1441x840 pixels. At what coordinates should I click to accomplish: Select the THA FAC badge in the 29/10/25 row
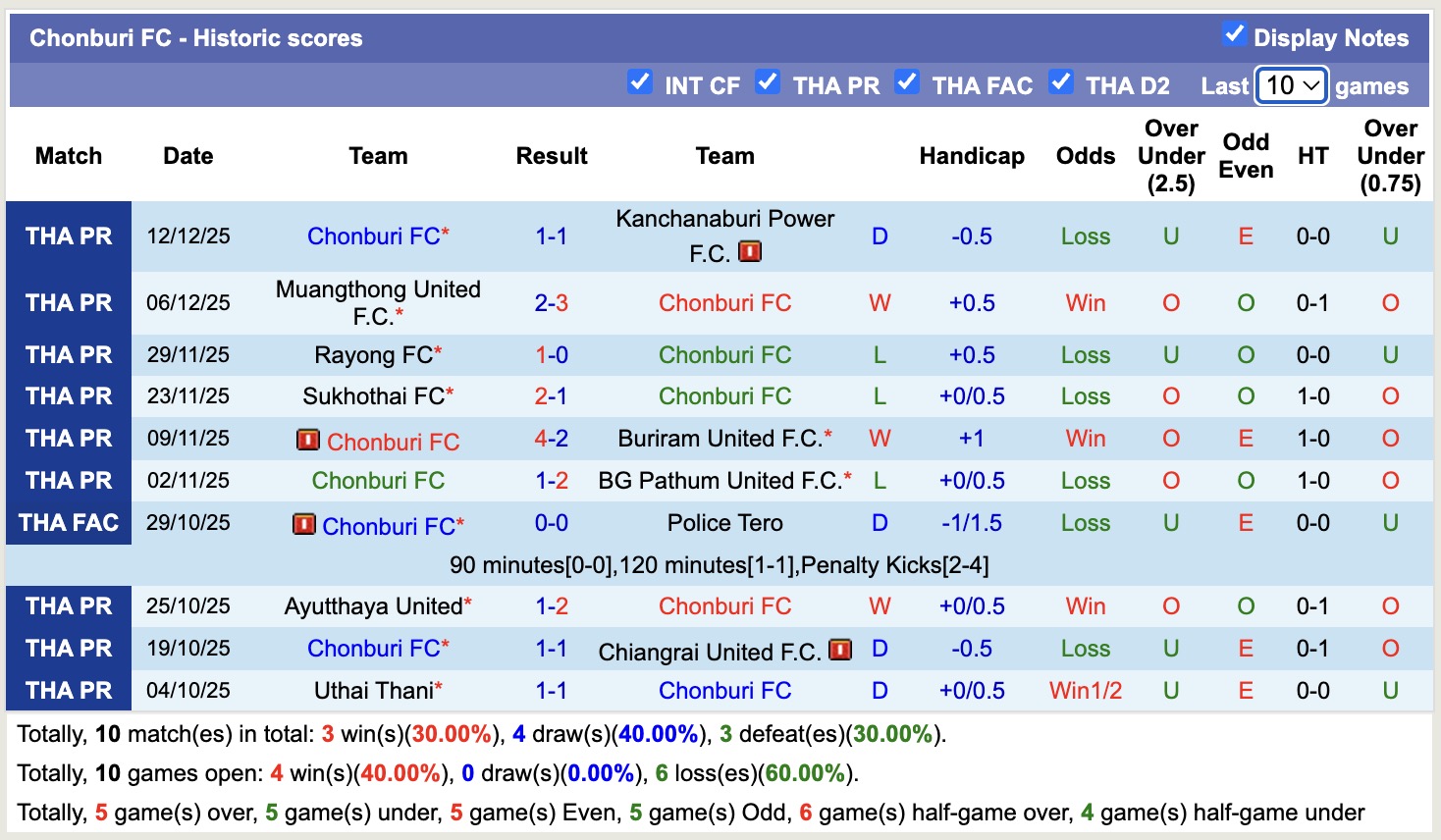tap(68, 522)
